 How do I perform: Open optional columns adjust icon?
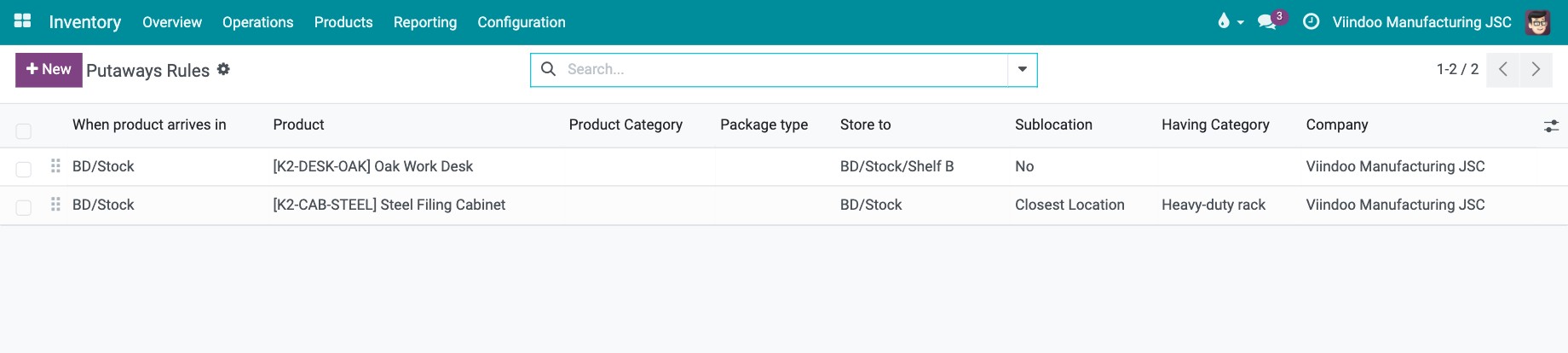pos(1551,125)
